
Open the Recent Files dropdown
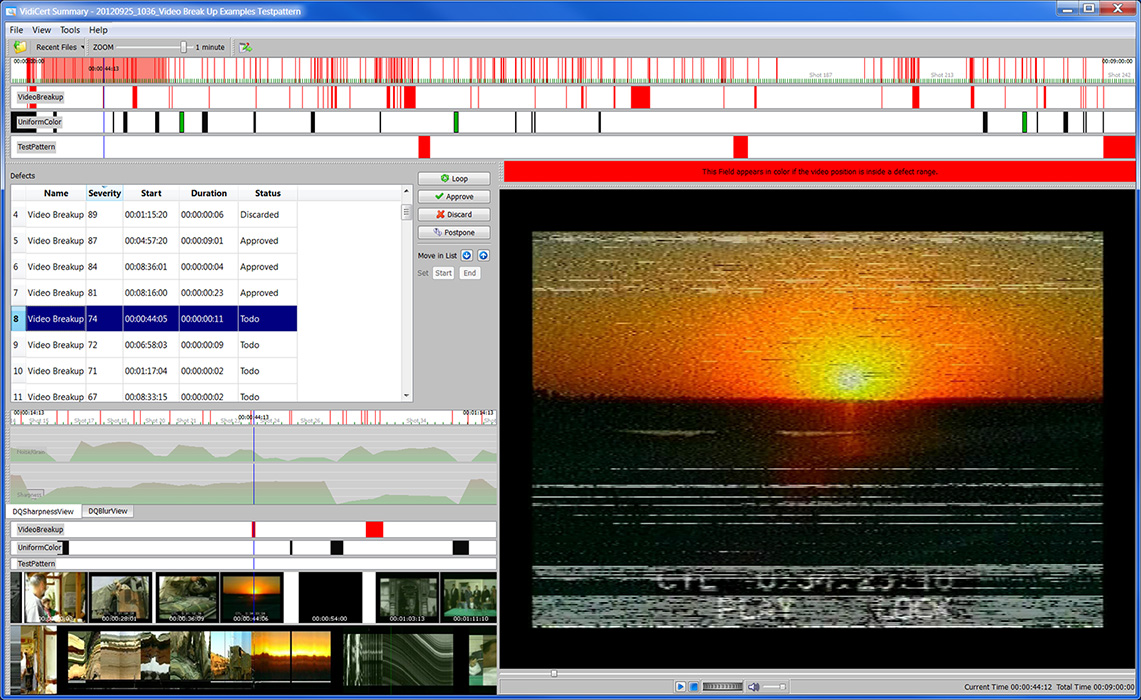(60, 47)
